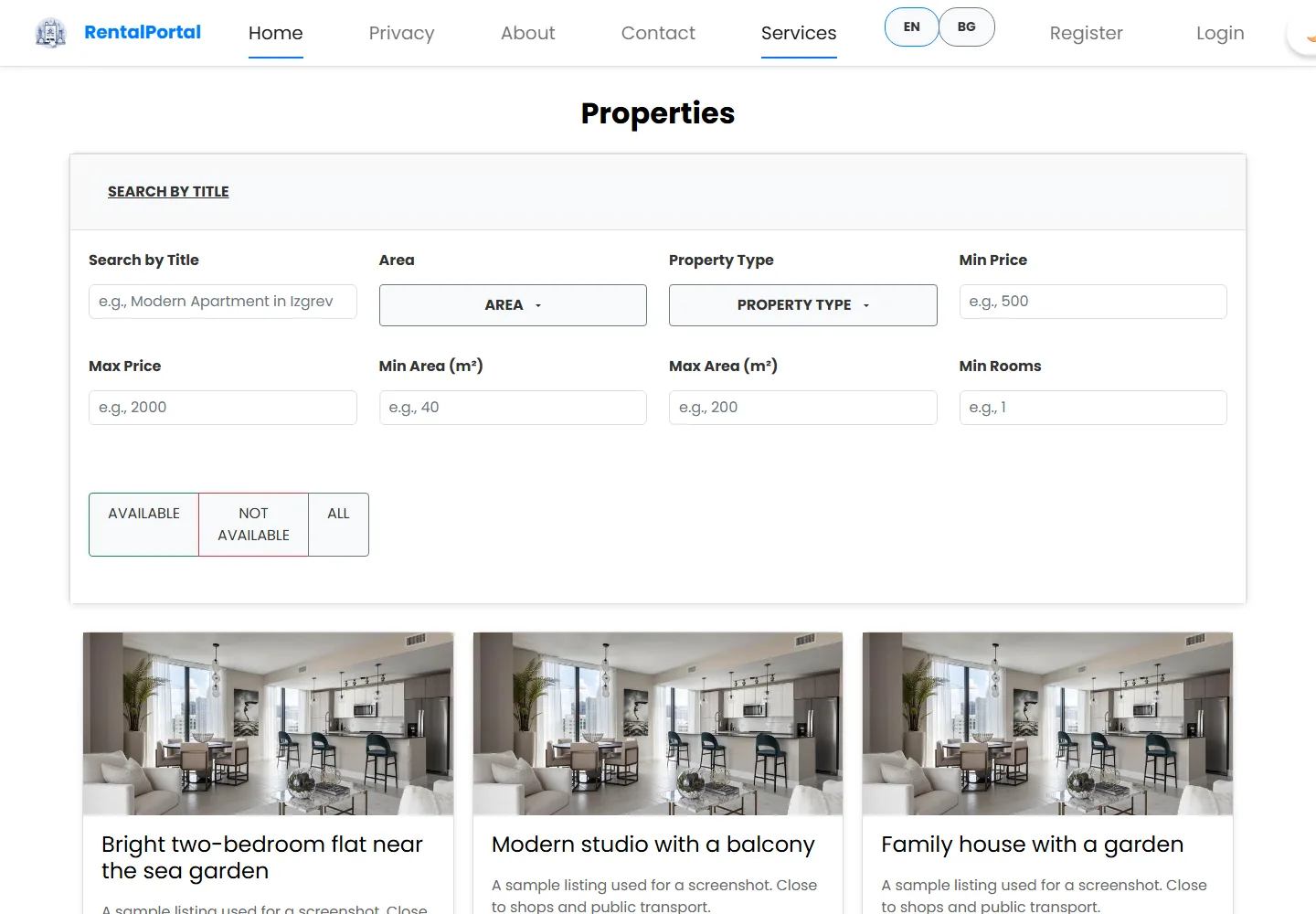Image resolution: width=1316 pixels, height=914 pixels.
Task: Focus the Min Area input
Action: (513, 408)
